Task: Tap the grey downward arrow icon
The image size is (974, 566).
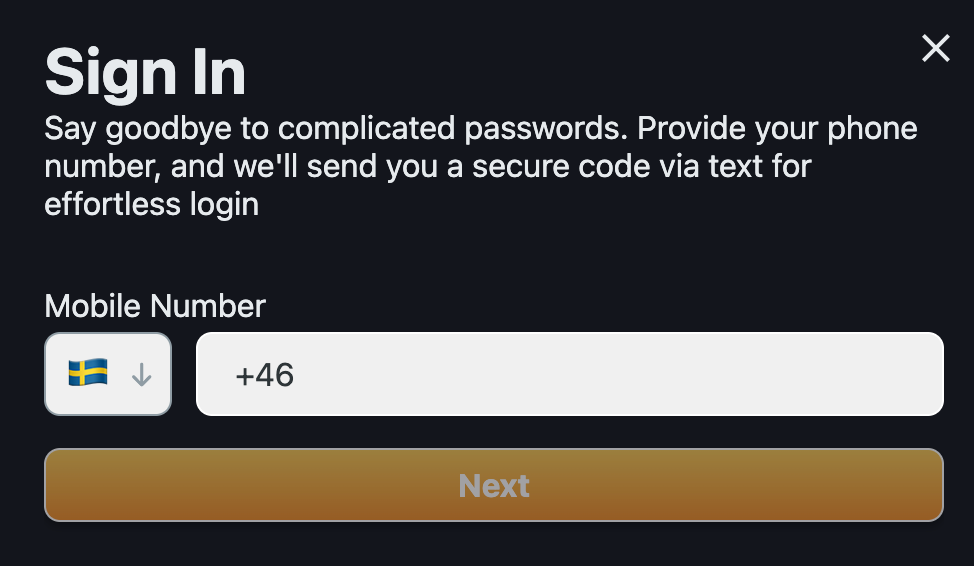Action: [x=142, y=375]
